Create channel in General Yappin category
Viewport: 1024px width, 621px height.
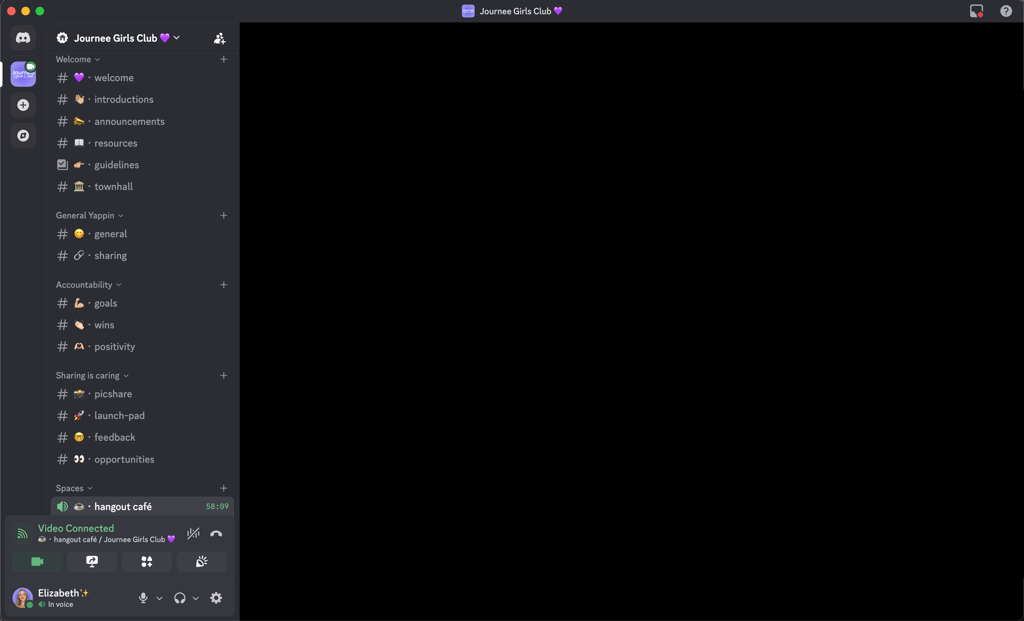pyautogui.click(x=223, y=215)
